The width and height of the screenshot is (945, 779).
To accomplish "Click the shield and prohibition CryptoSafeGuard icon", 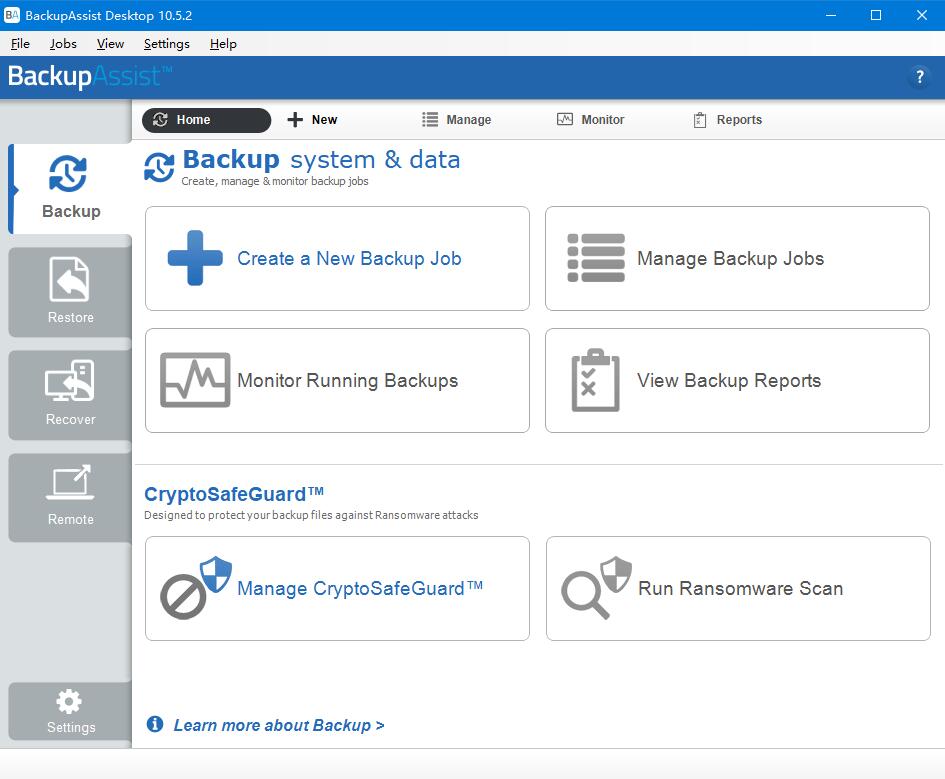I will coord(196,587).
